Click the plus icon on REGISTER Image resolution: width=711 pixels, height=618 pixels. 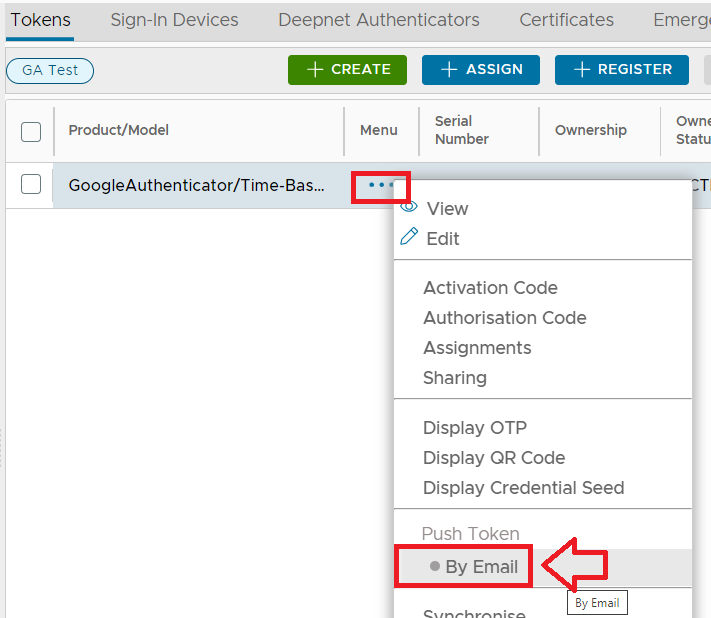pos(581,69)
